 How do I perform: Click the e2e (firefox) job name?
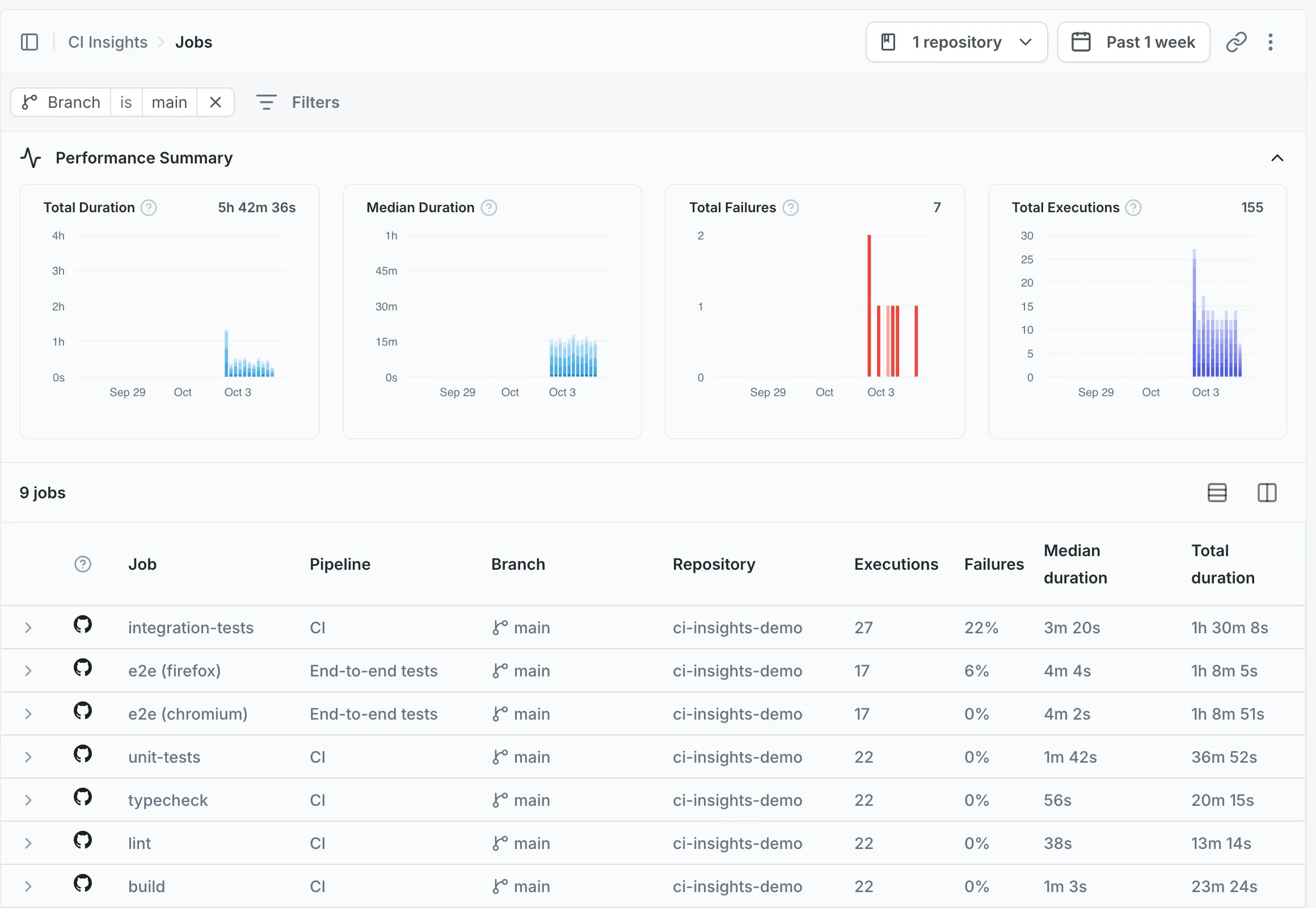point(174,671)
